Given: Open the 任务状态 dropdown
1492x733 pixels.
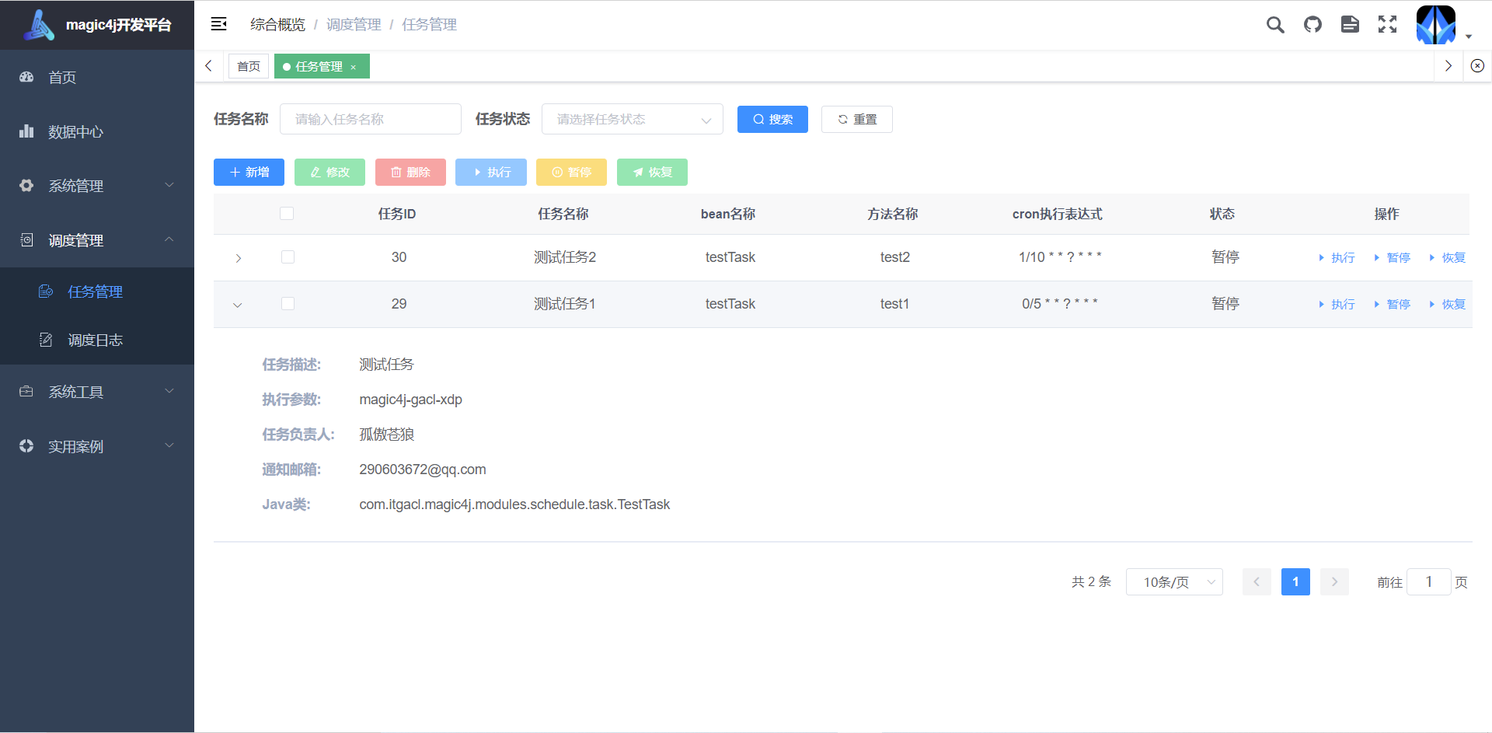Looking at the screenshot, I should point(632,119).
